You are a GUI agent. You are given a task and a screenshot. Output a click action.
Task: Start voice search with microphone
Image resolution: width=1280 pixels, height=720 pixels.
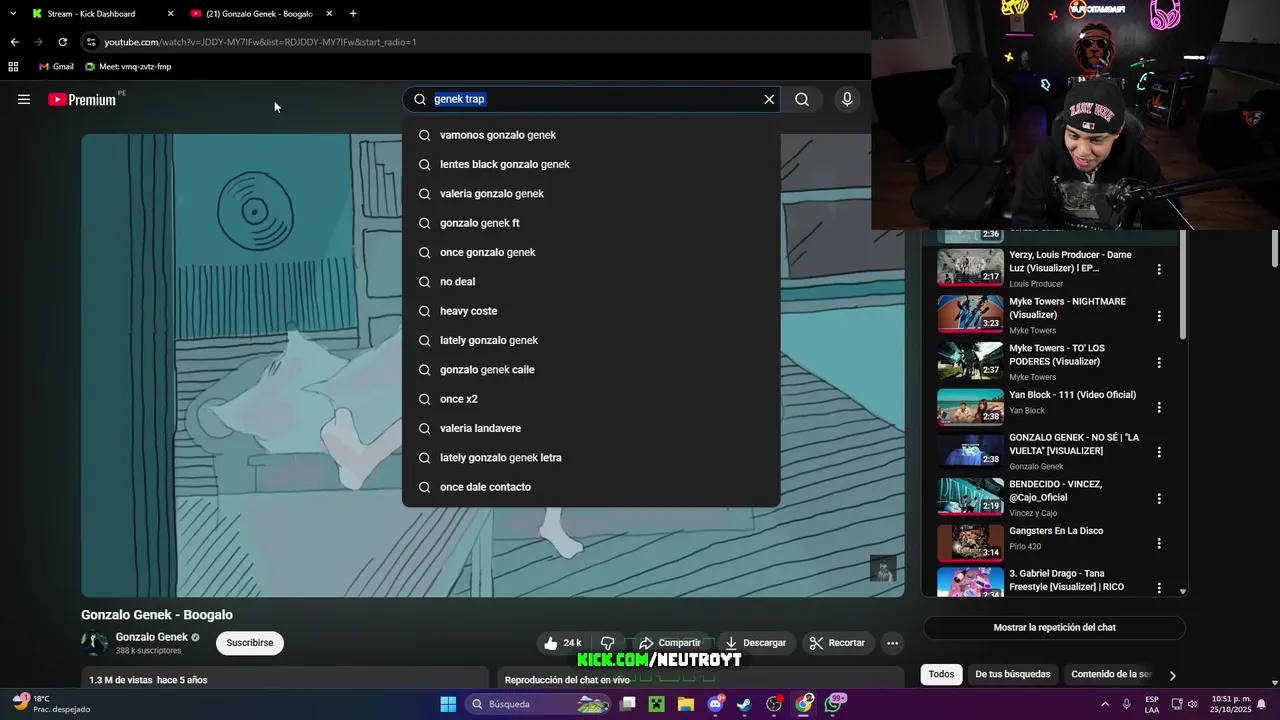pos(847,99)
